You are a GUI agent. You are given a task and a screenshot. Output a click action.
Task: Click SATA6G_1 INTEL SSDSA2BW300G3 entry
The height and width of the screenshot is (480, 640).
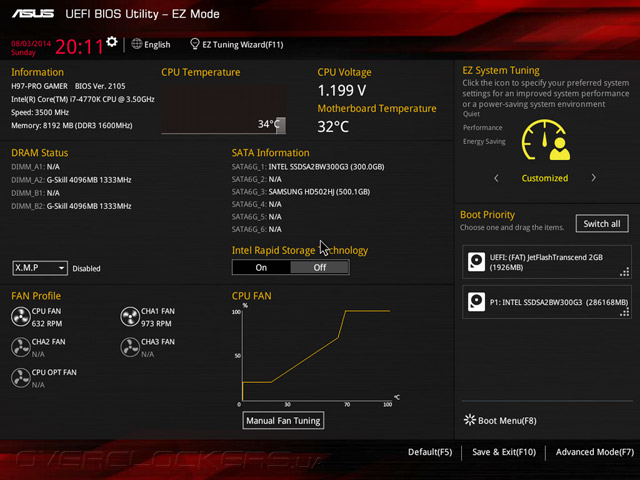point(308,167)
